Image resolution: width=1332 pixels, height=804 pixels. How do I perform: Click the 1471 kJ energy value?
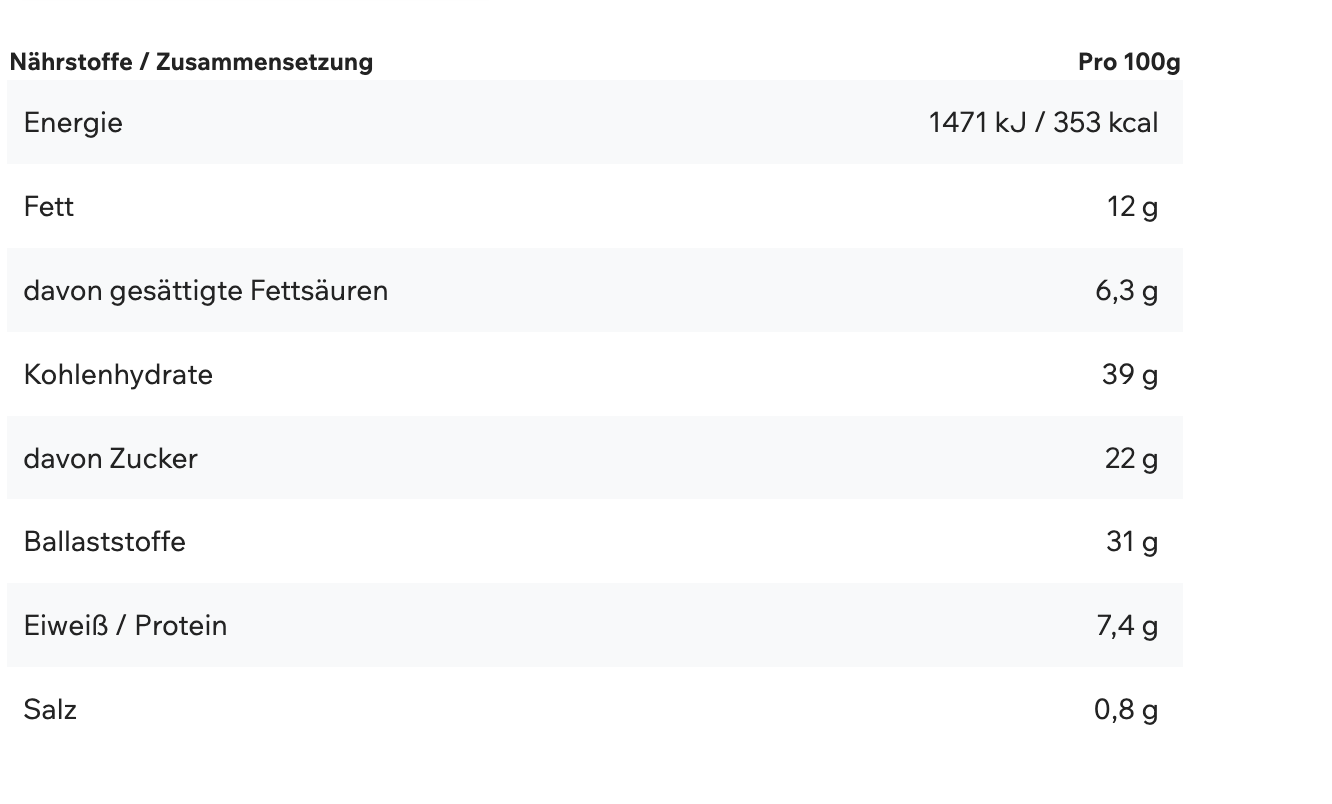tap(977, 123)
